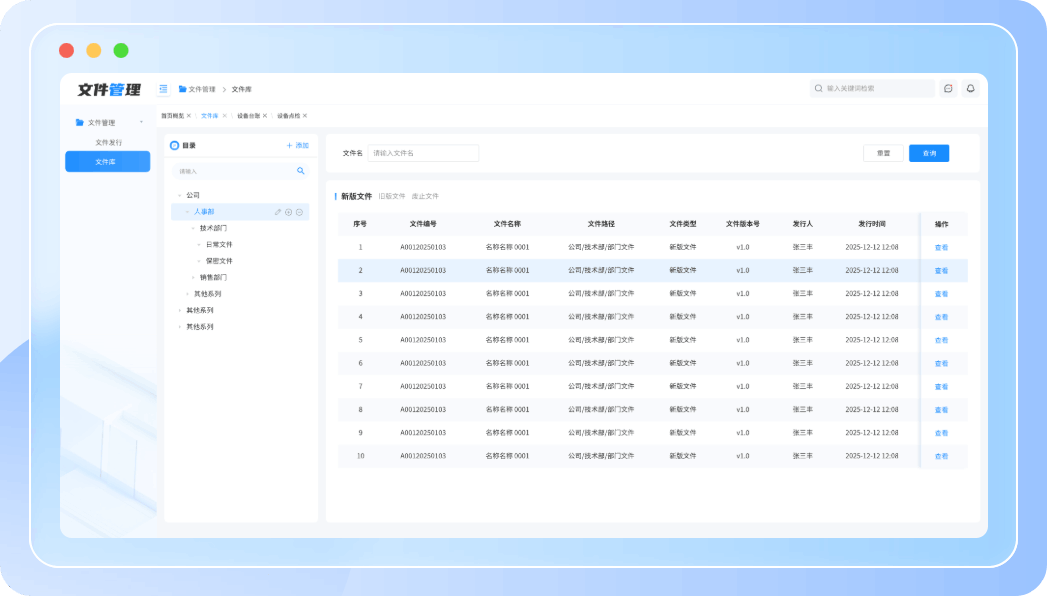1047x596 pixels.
Task: Click the pencil edit icon on 人事部
Action: (278, 212)
